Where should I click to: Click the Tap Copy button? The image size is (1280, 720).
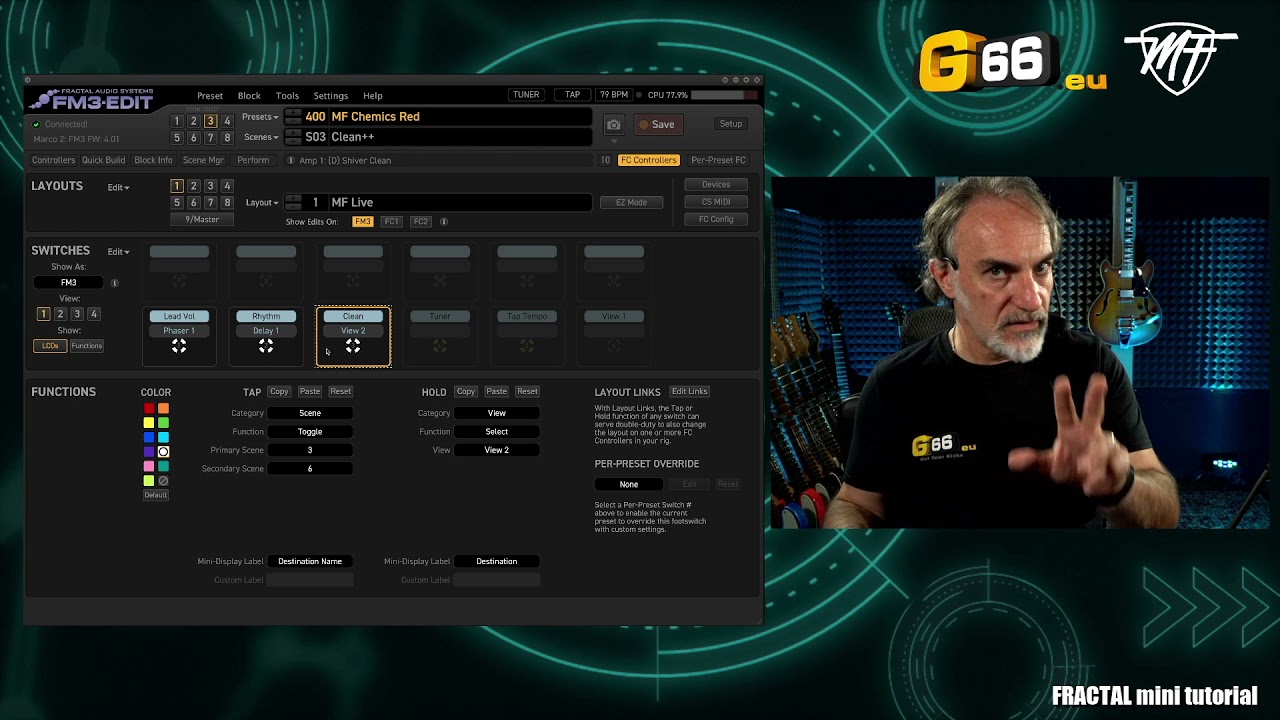[279, 391]
